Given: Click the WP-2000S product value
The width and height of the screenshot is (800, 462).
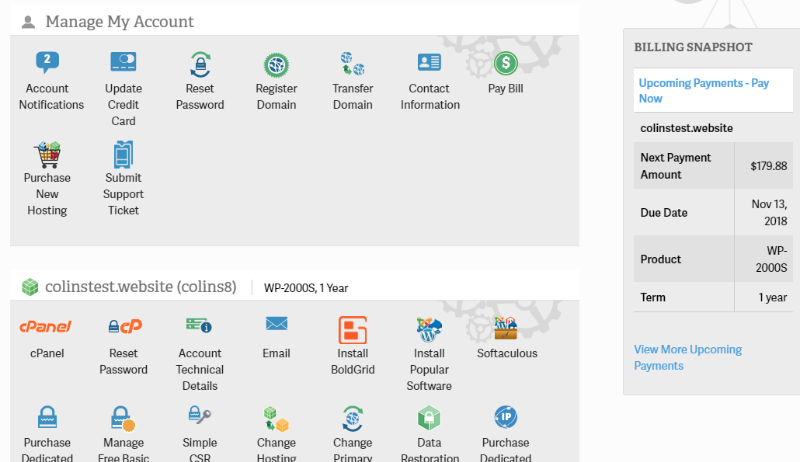Looking at the screenshot, I should tap(771, 259).
